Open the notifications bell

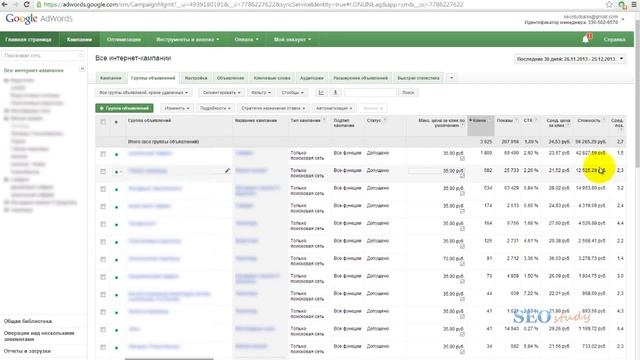tap(586, 39)
